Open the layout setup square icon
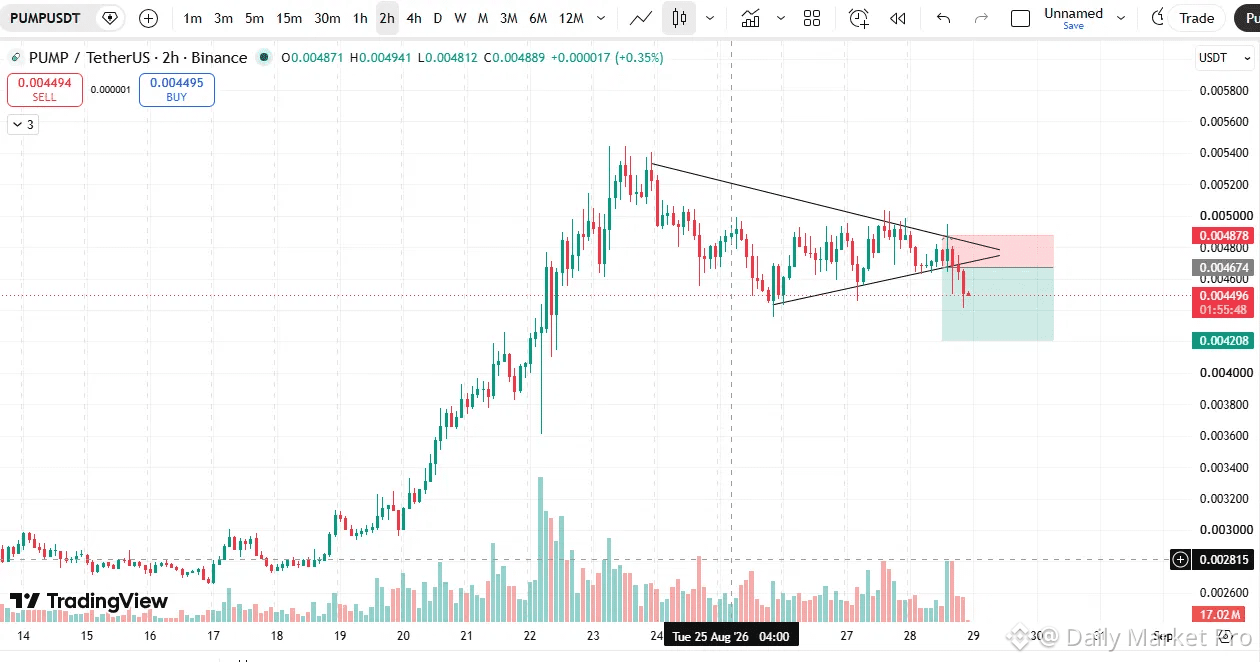1260x662 pixels. (x=1021, y=18)
